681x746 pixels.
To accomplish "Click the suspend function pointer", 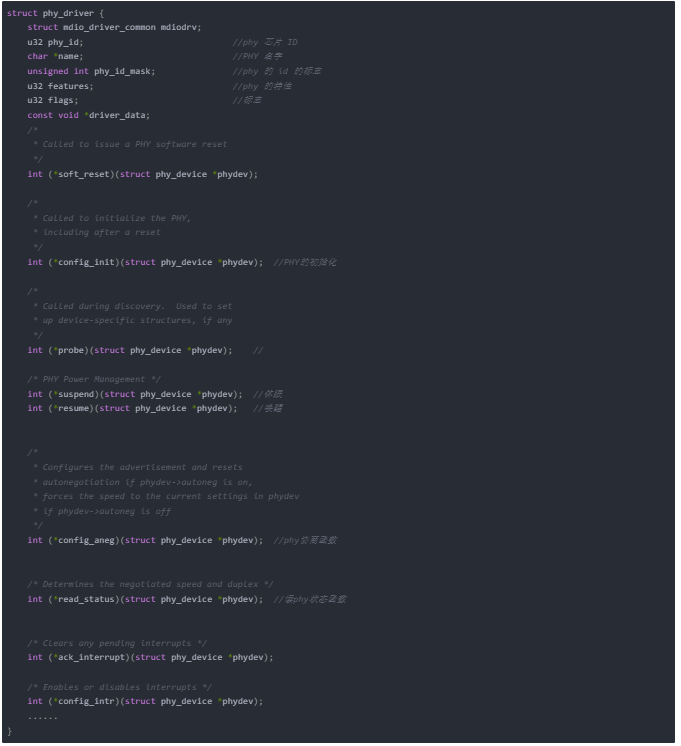I will pyautogui.click(x=76, y=394).
